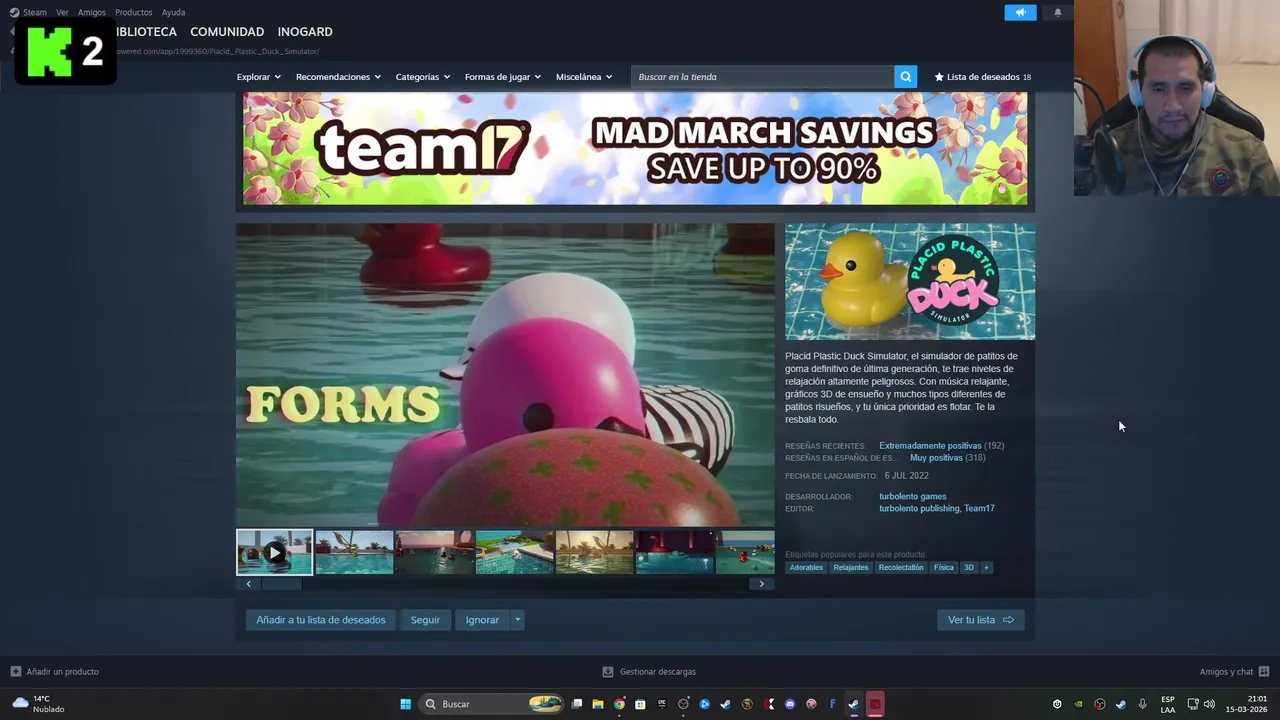The width and height of the screenshot is (1280, 720).
Task: Open the Team17 editor link
Action: pos(979,509)
